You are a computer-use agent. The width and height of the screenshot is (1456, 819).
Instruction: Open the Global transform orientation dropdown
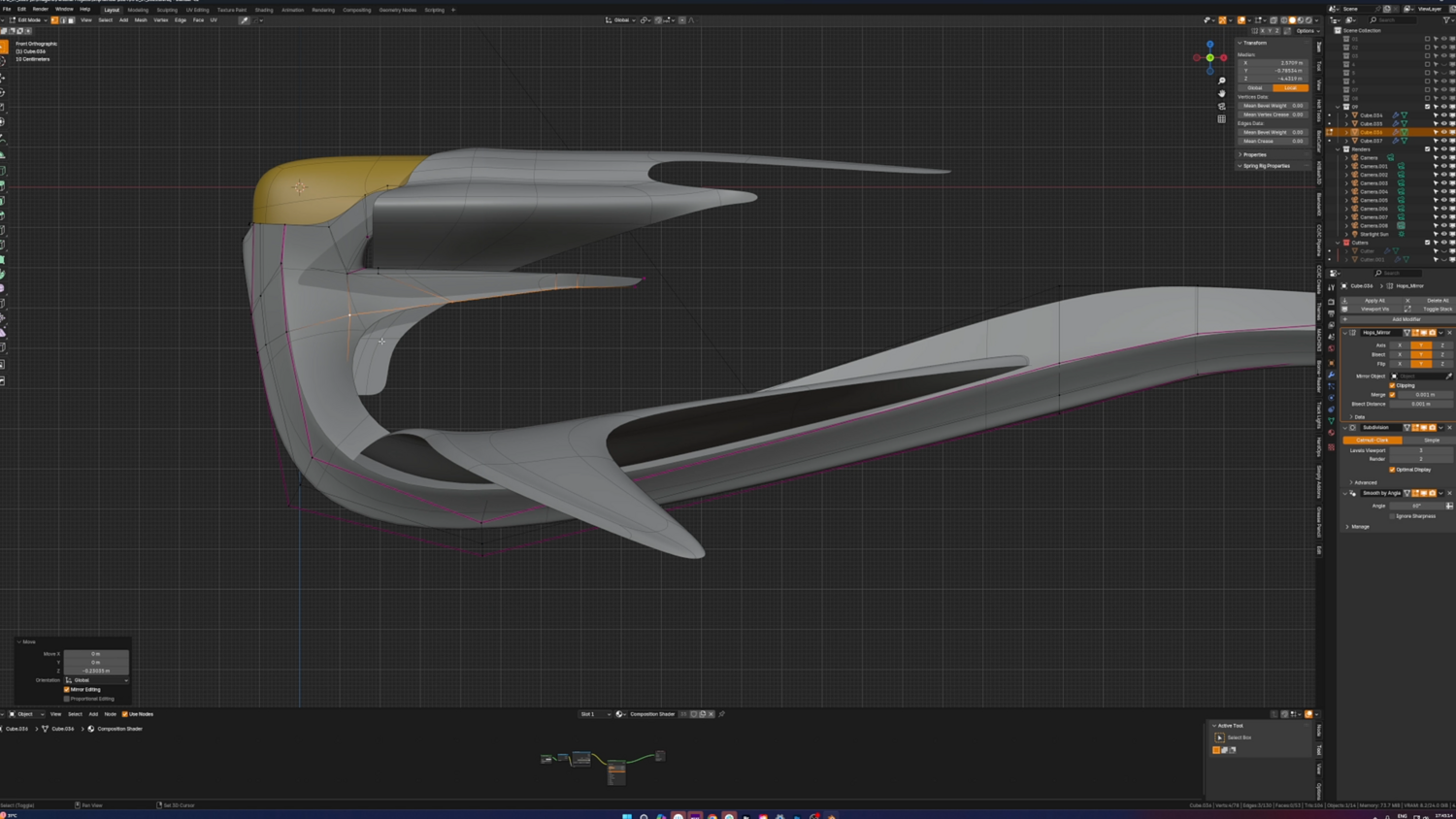[620, 19]
